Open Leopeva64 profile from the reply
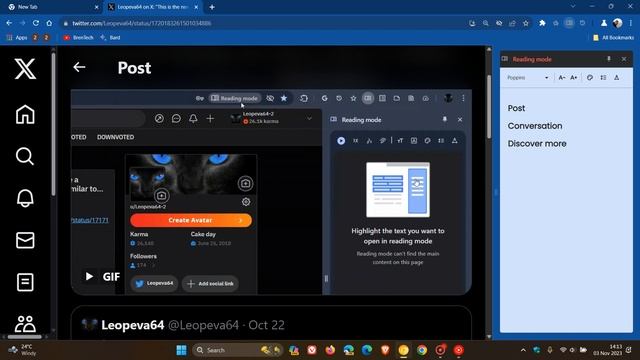This screenshot has width=640, height=360. point(133,325)
